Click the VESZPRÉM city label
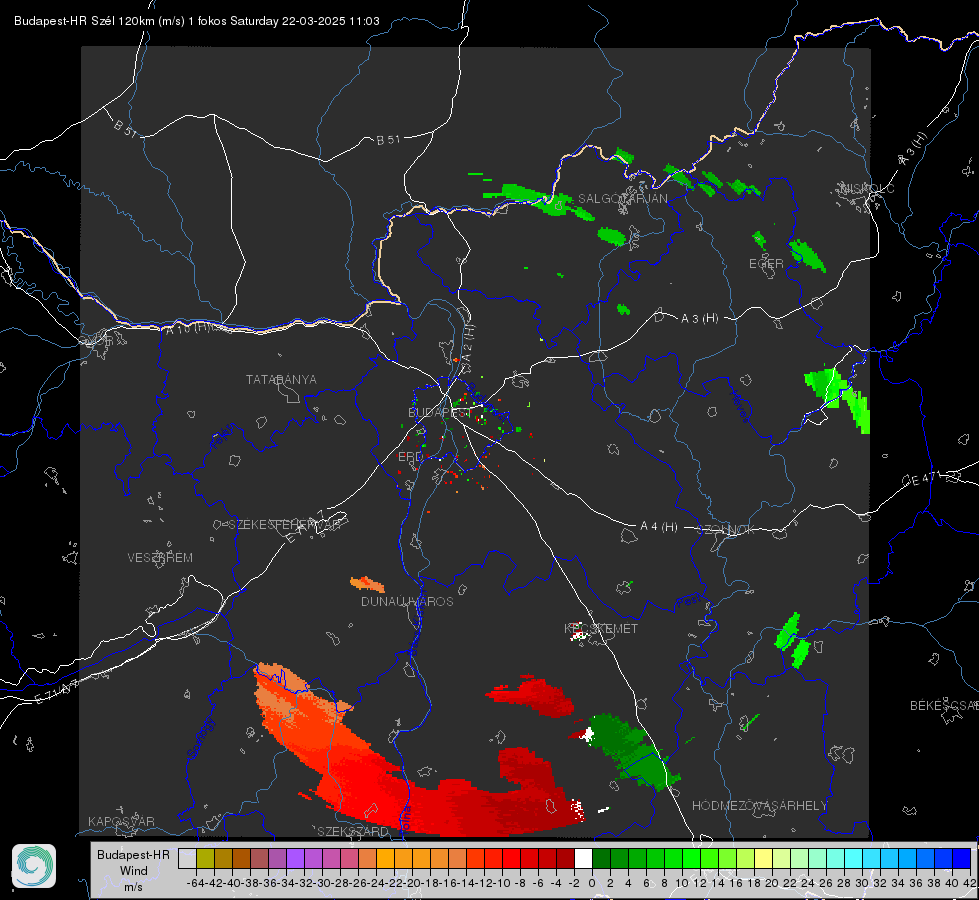Screen dimensions: 979x900 (160, 558)
